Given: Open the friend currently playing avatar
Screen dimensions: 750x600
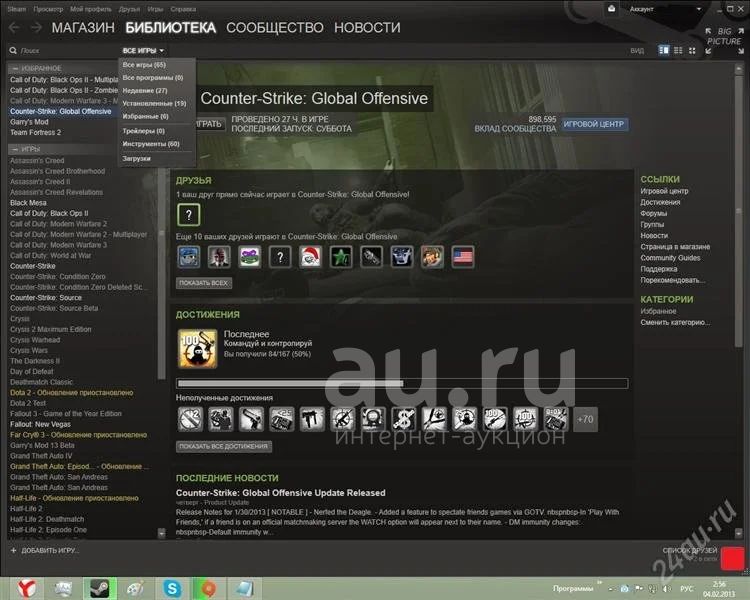Looking at the screenshot, I should point(188,215).
